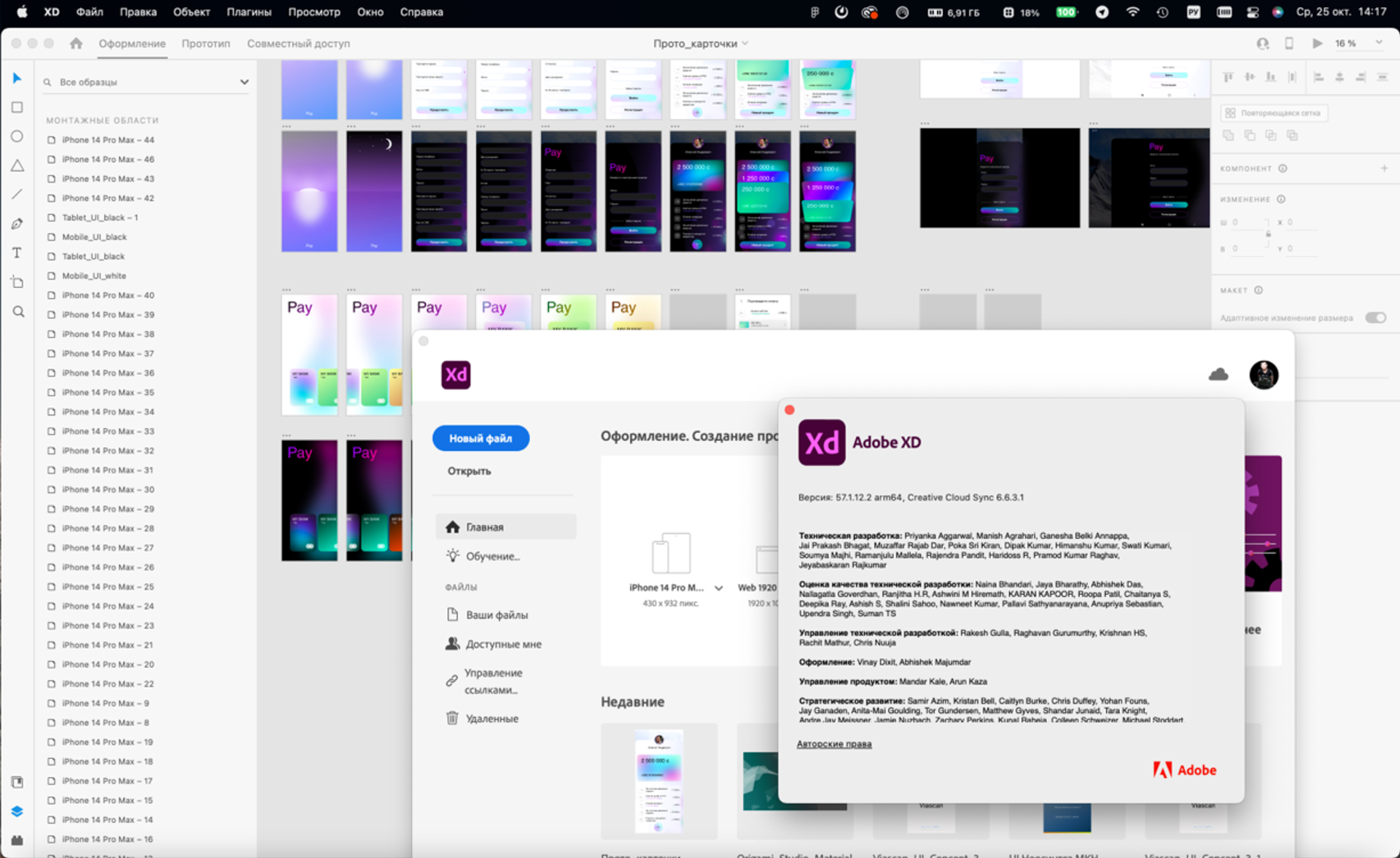
Task: Select the Pen tool
Action: tap(17, 224)
